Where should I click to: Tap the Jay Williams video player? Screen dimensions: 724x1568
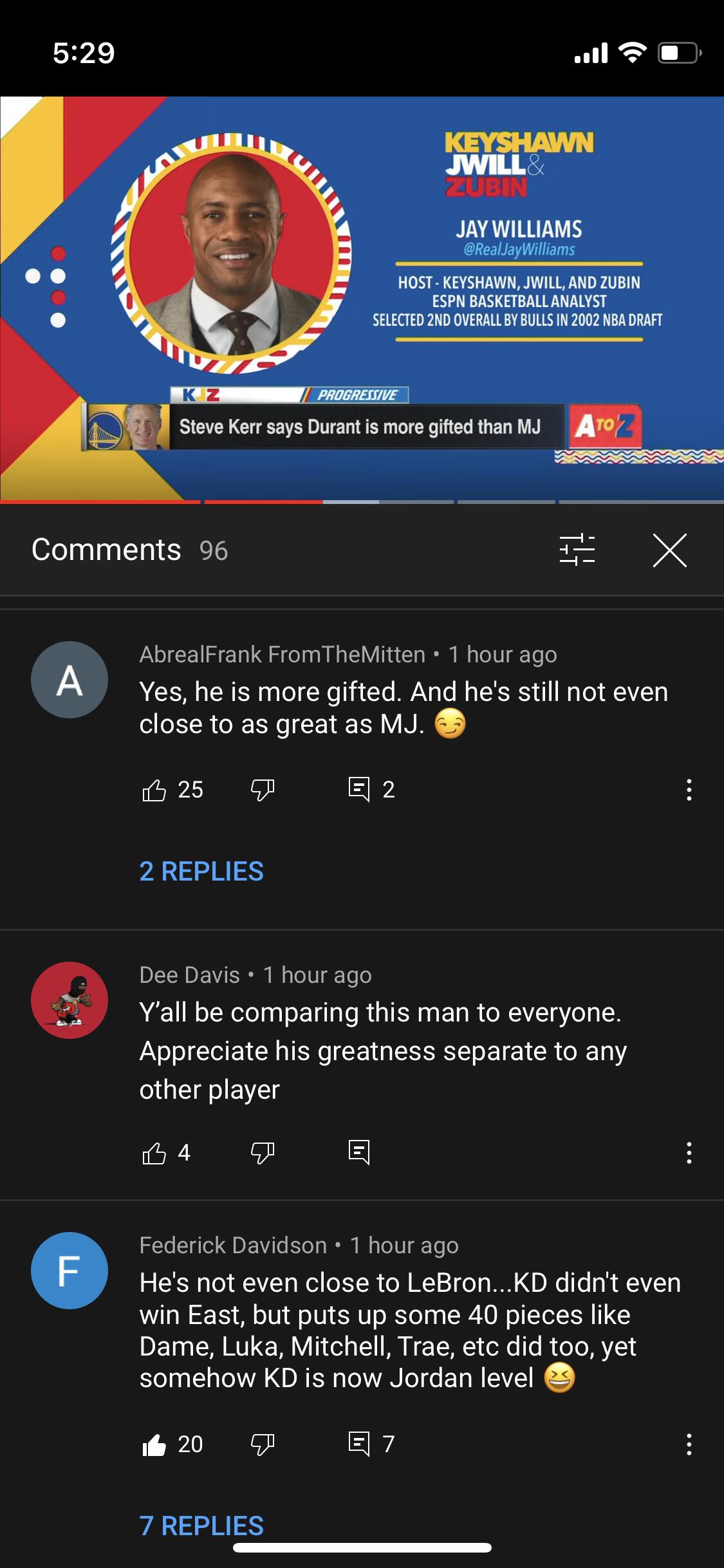click(x=362, y=298)
